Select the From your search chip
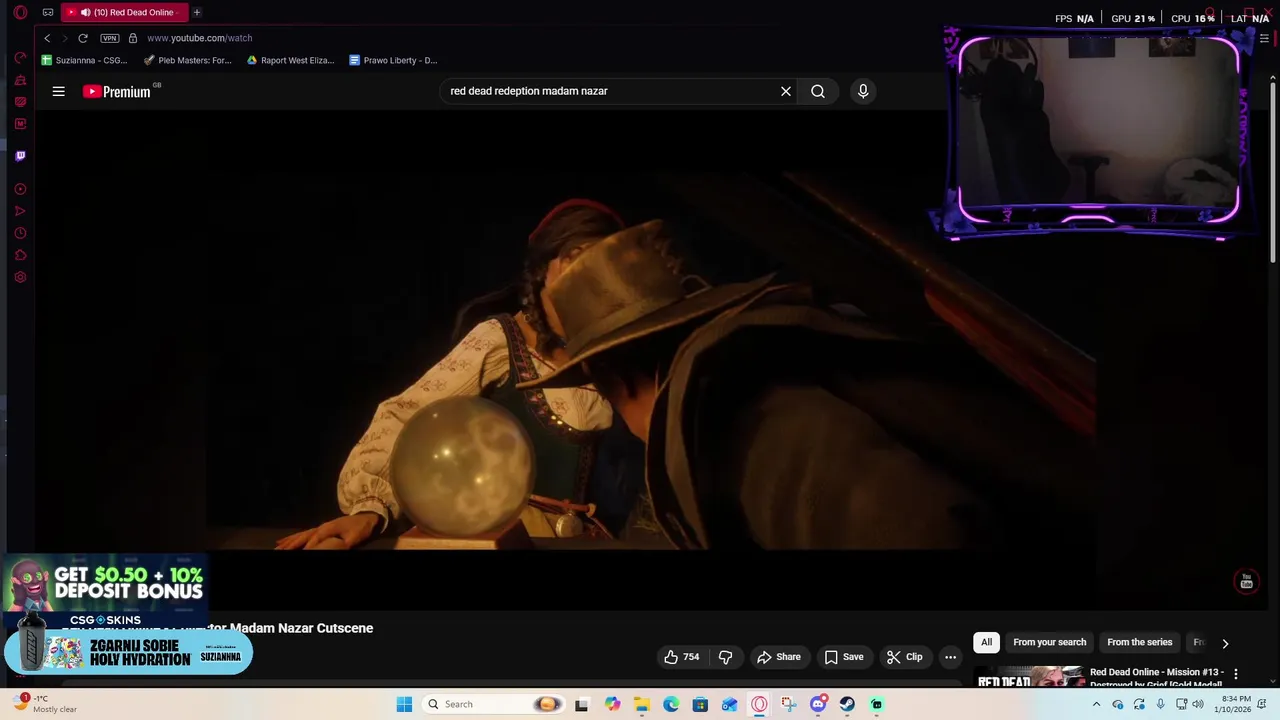The width and height of the screenshot is (1280, 720). pos(1049,642)
